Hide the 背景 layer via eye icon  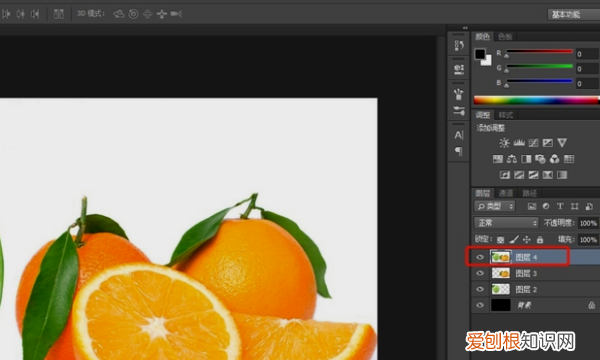(x=480, y=305)
